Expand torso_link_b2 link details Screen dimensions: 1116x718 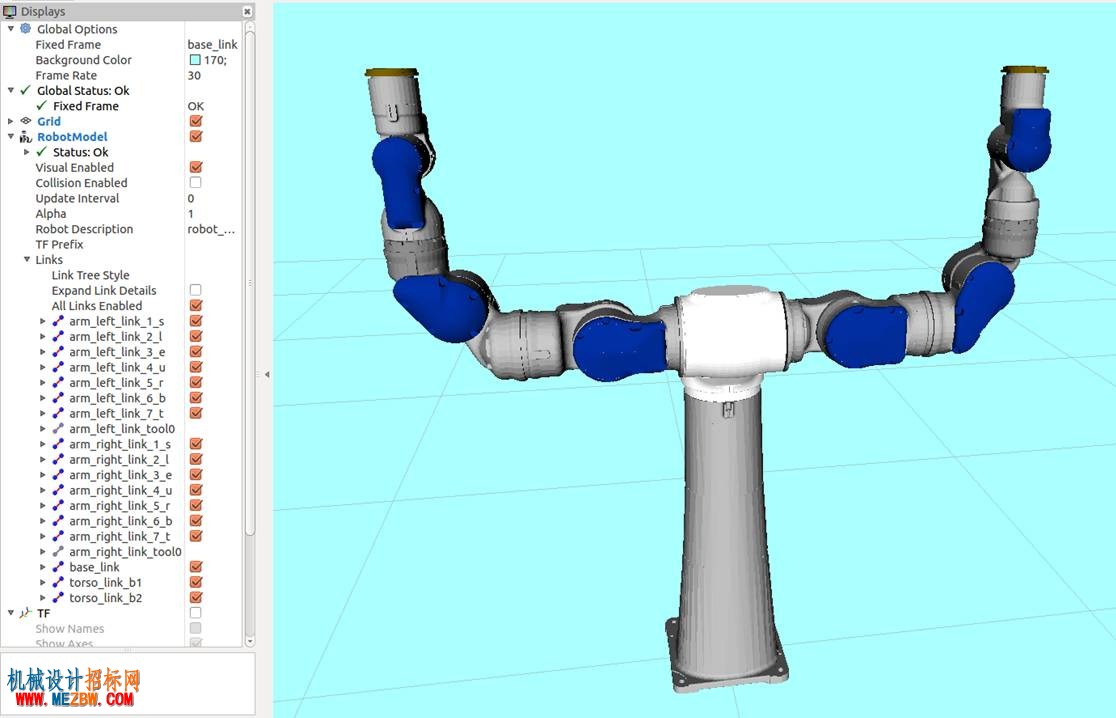43,598
